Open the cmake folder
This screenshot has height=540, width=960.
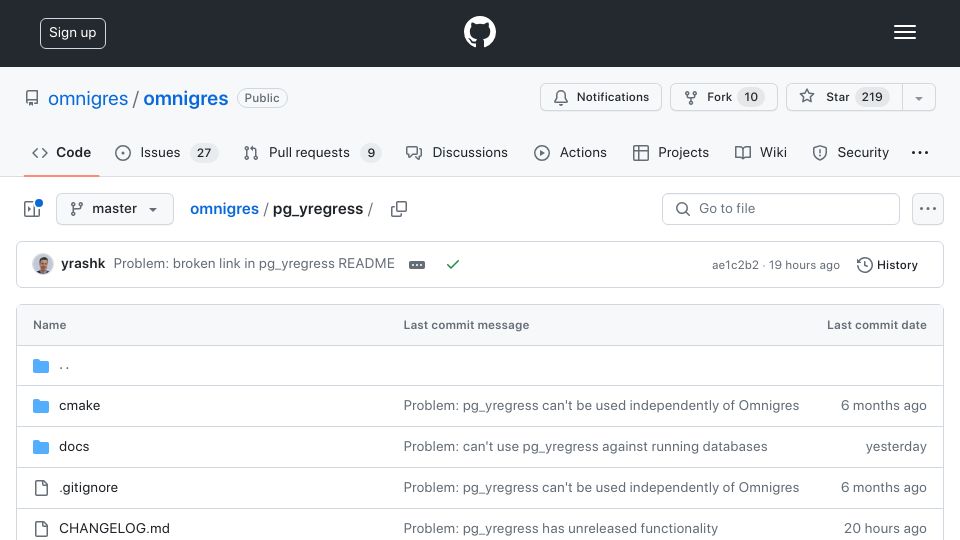pyautogui.click(x=80, y=406)
